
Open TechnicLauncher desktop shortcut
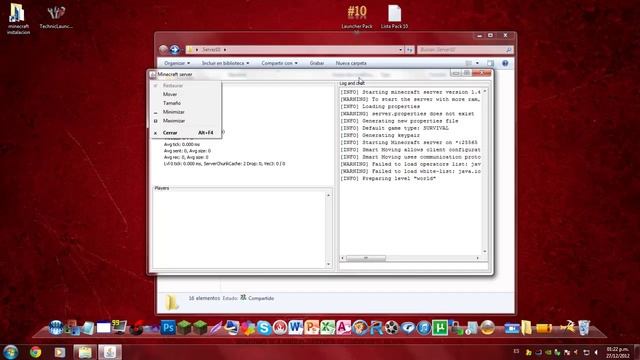pyautogui.click(x=56, y=17)
